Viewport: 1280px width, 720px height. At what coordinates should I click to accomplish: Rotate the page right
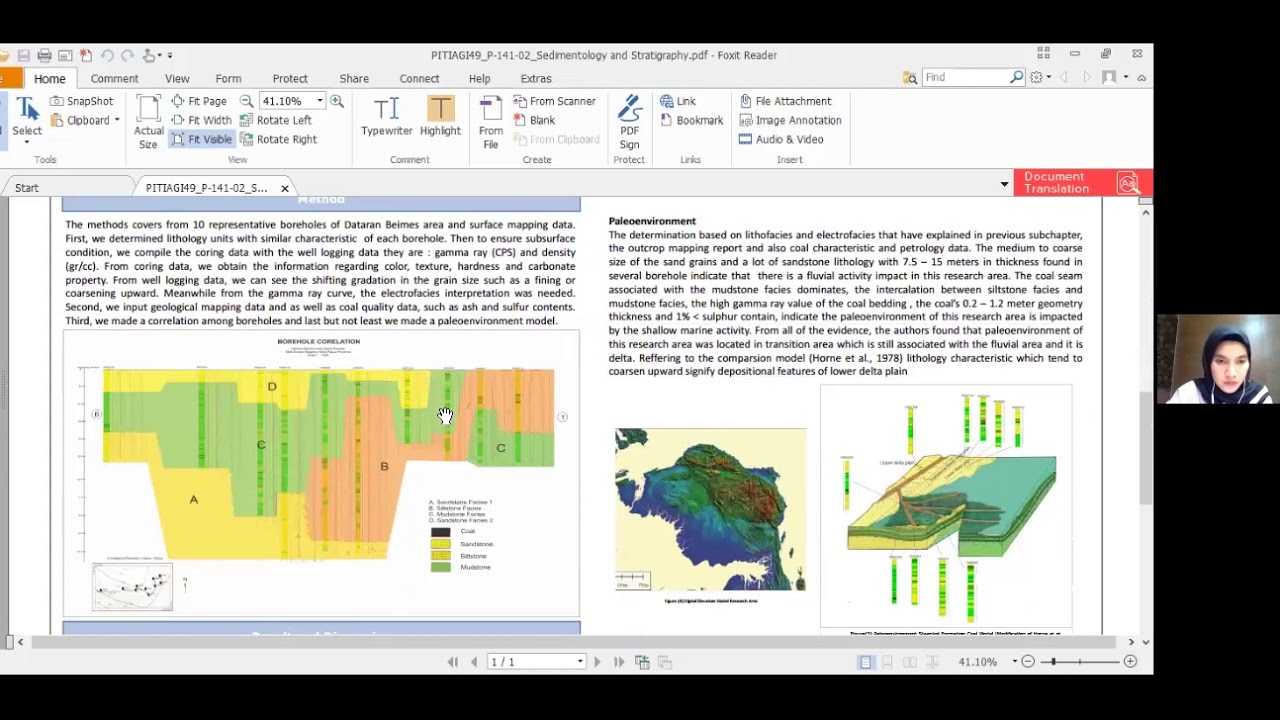coord(279,139)
